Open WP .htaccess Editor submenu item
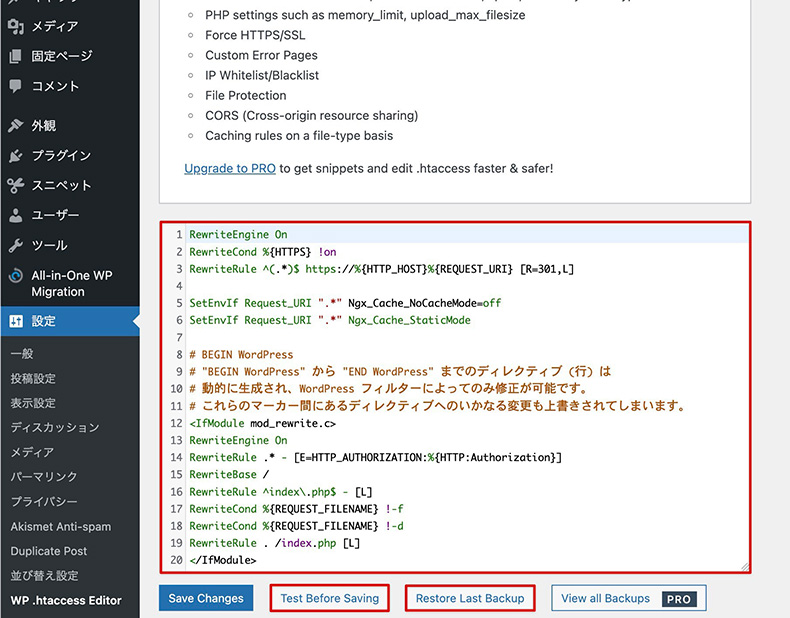 pyautogui.click(x=66, y=600)
